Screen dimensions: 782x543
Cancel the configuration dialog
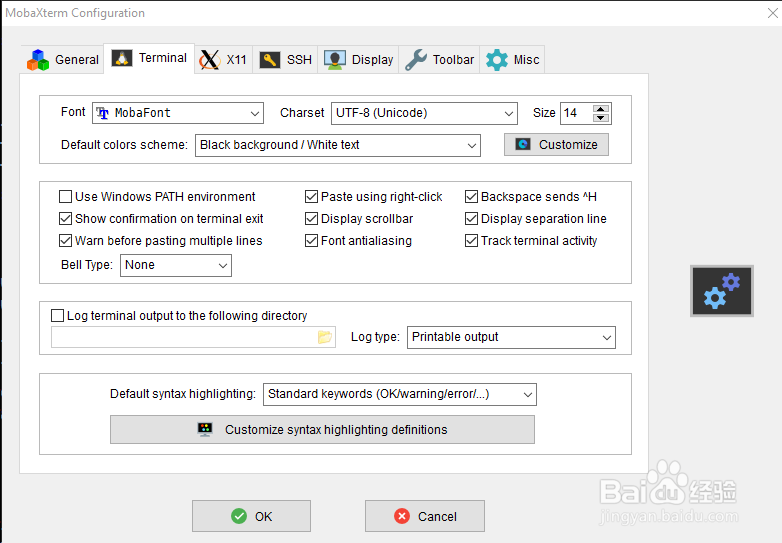pyautogui.click(x=425, y=516)
